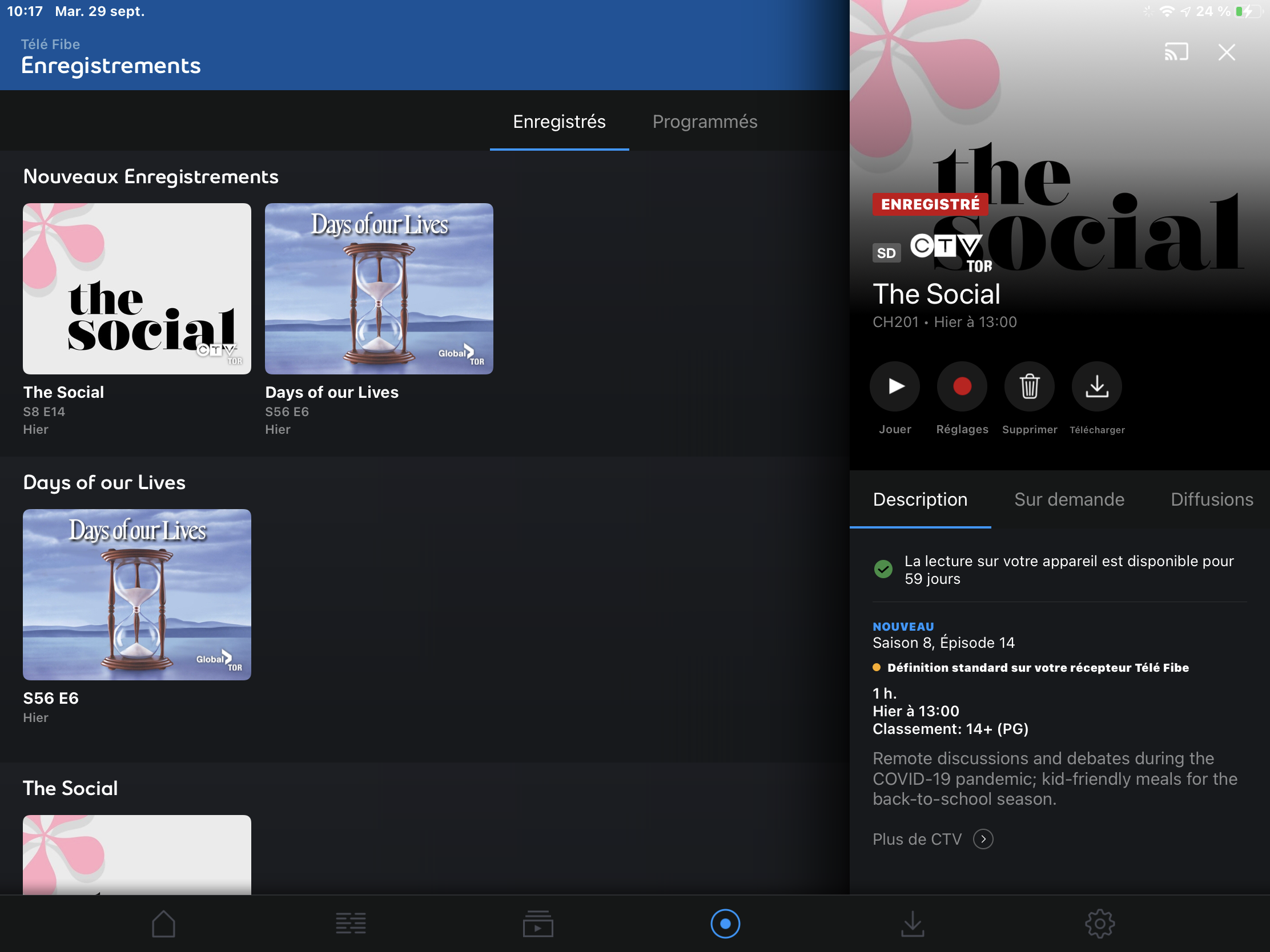The image size is (1270, 952).
Task: Open S56 E6 thumbnail under Days of our Lives
Action: pos(136,595)
